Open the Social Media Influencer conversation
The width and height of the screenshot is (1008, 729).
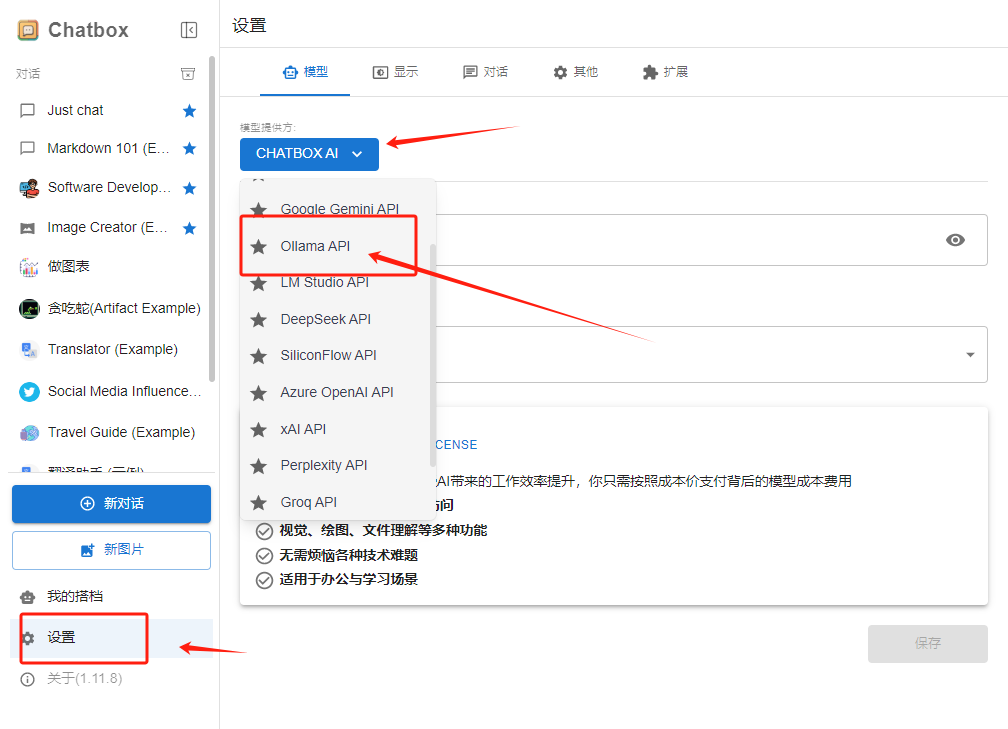coord(110,392)
